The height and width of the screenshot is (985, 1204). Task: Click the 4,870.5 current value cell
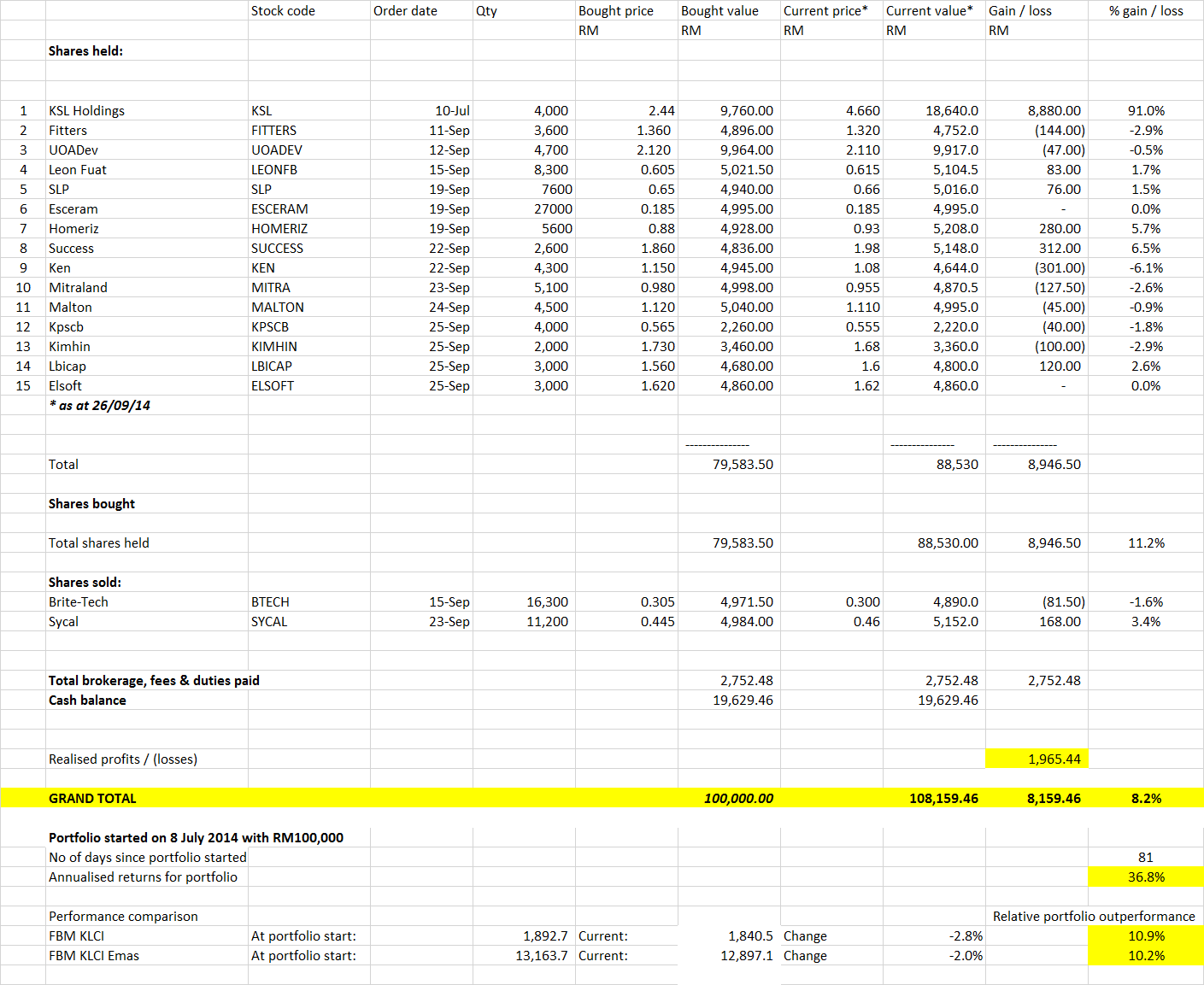(934, 287)
